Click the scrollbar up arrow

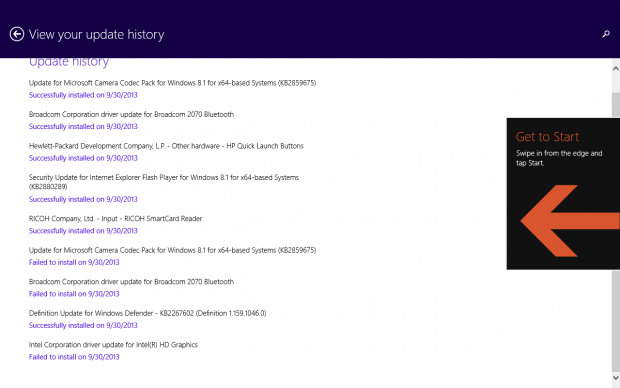pos(616,68)
